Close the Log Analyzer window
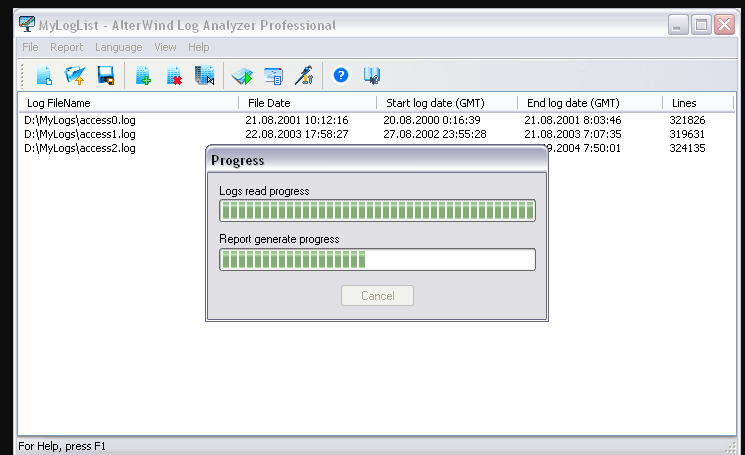This screenshot has width=745, height=455. coord(725,24)
